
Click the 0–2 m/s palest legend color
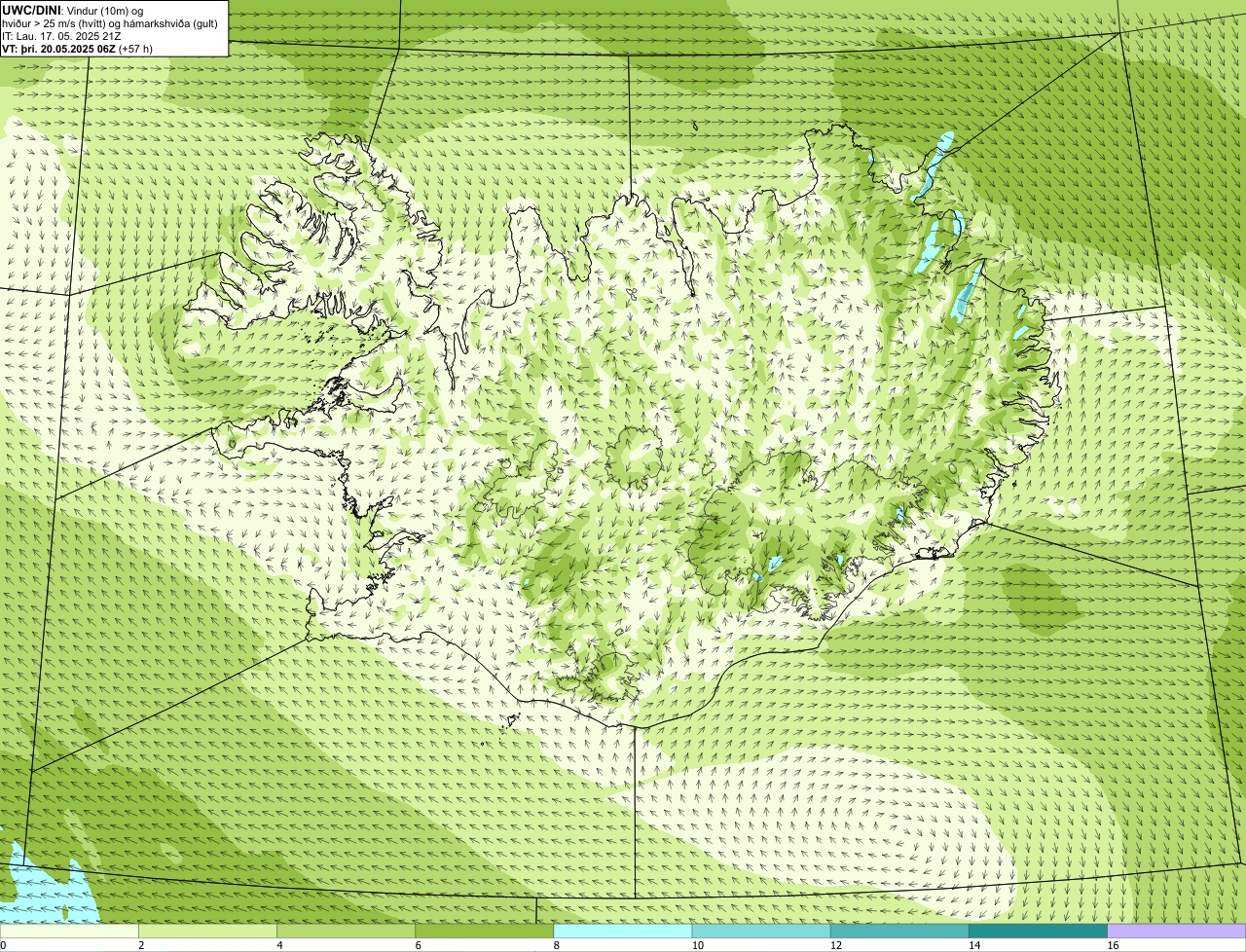[x=69, y=931]
